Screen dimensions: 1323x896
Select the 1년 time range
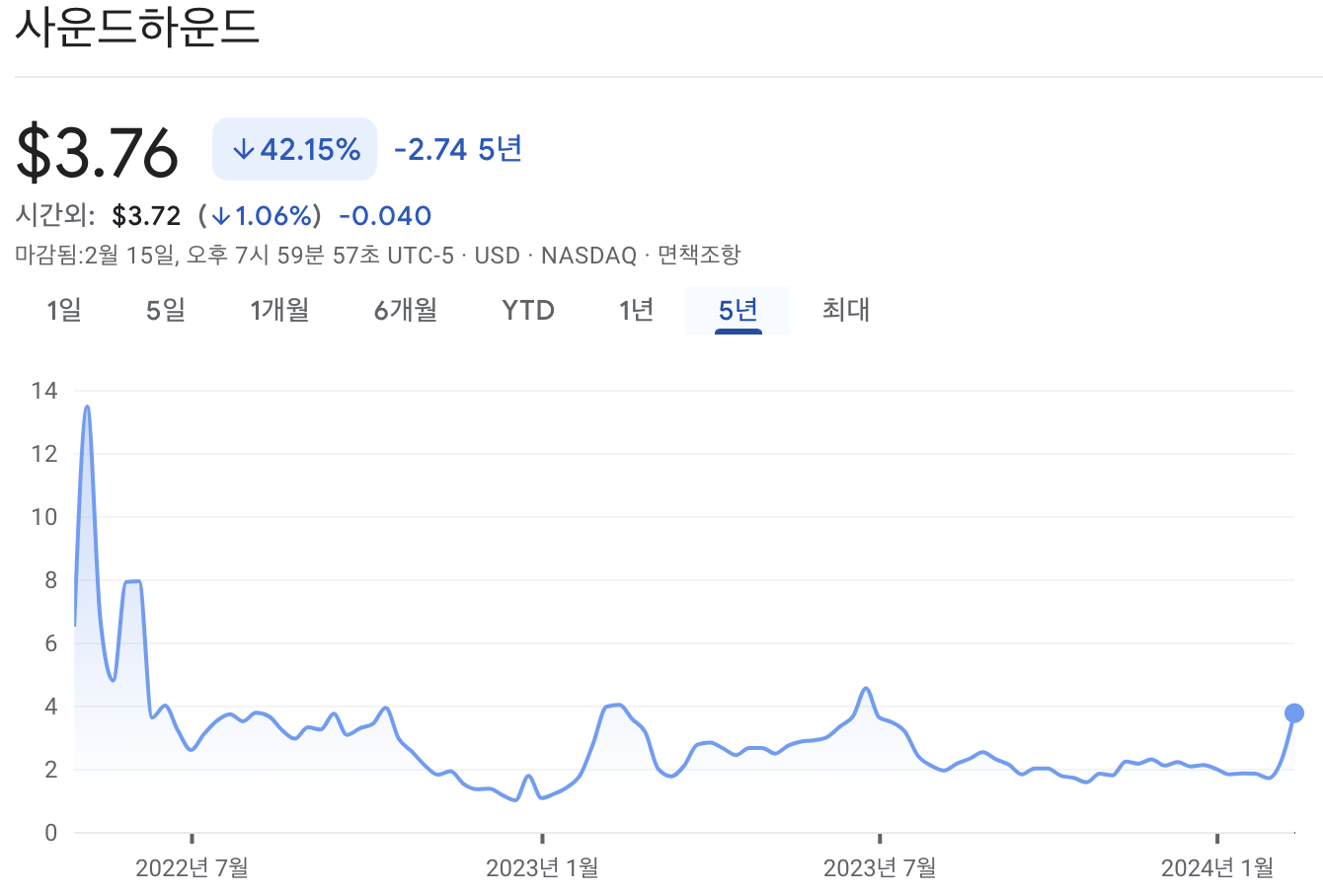pos(636,310)
